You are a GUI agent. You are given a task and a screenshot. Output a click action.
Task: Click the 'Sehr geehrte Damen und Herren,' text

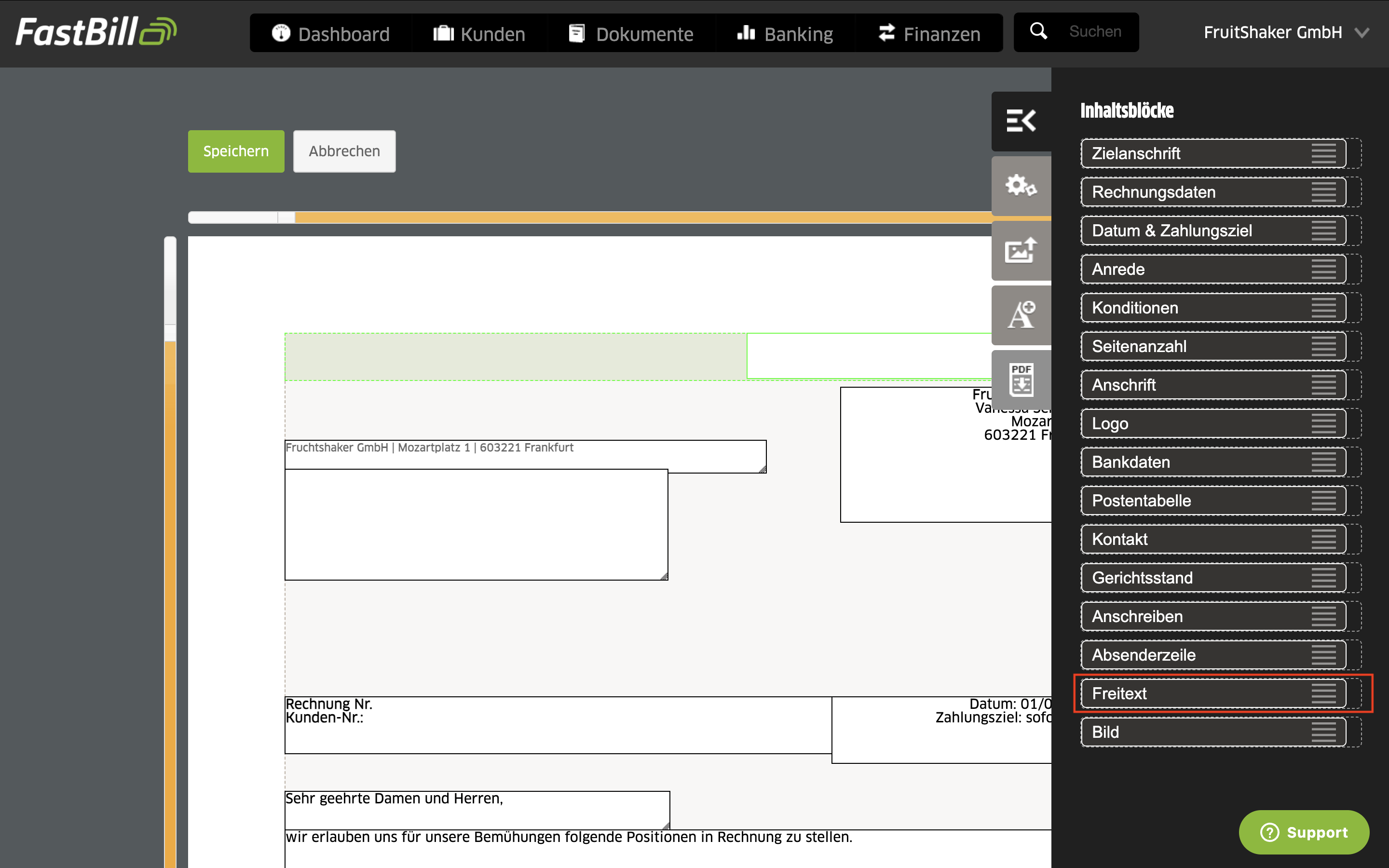[x=395, y=799]
